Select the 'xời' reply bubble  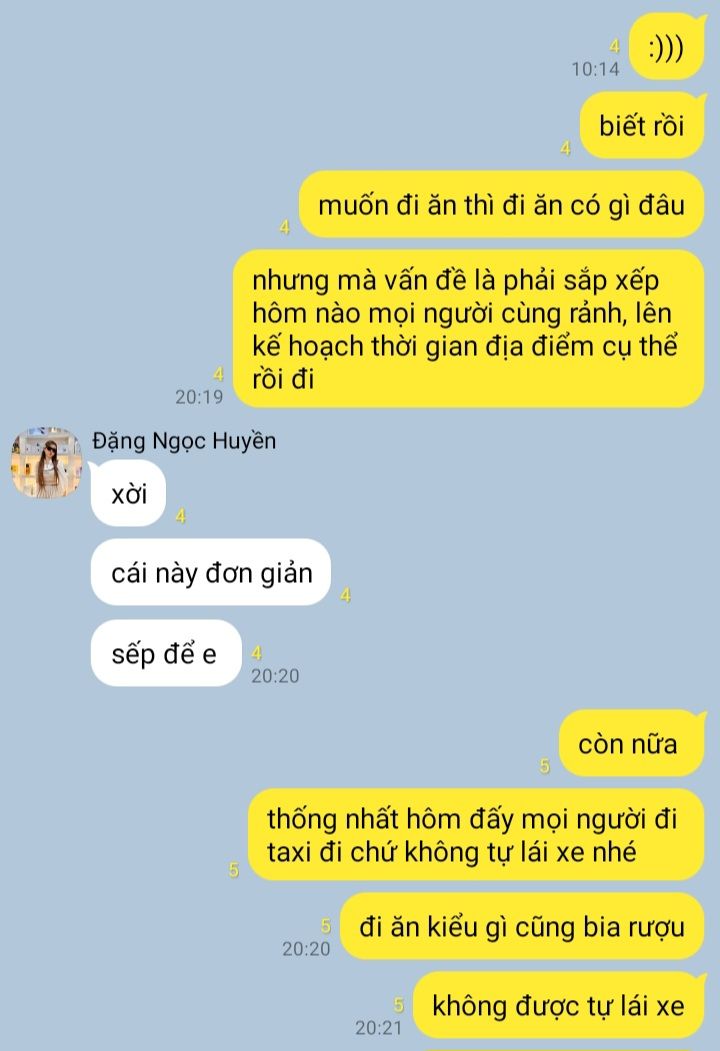point(128,494)
